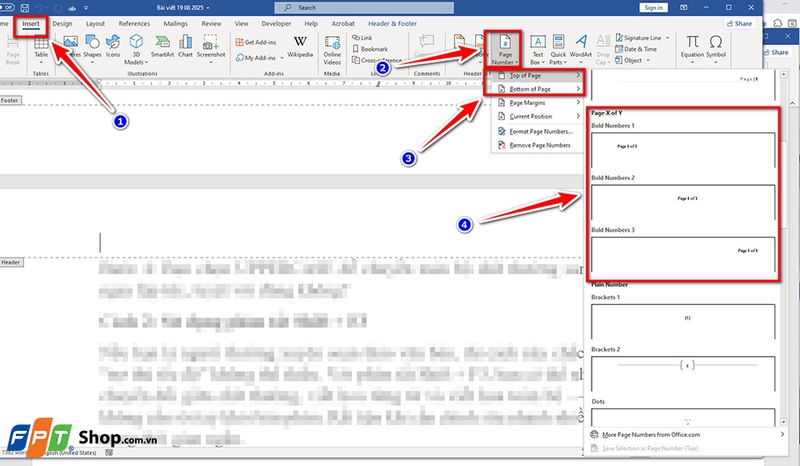800x466 pixels.
Task: Select the Bold Numbers 2 thumbnail
Action: 682,203
